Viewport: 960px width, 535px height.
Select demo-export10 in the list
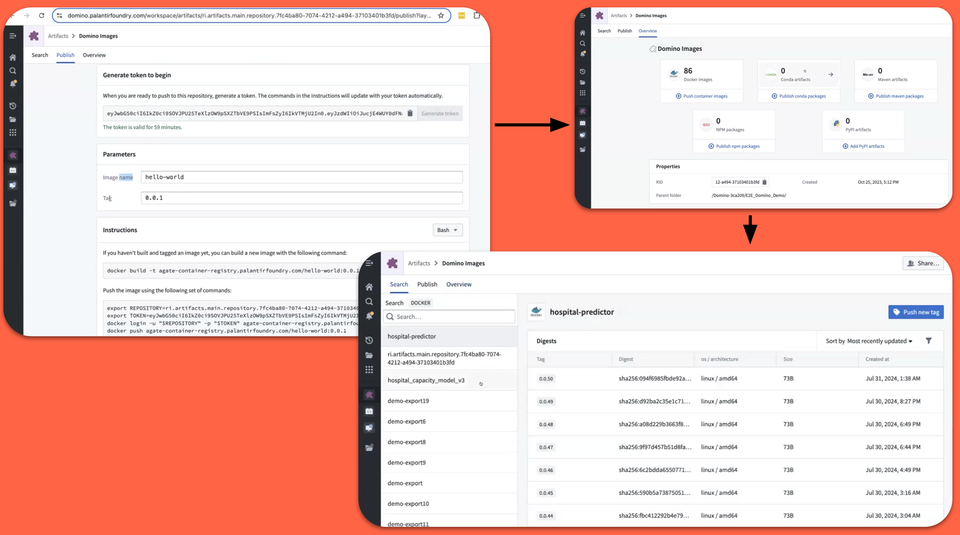(x=449, y=504)
